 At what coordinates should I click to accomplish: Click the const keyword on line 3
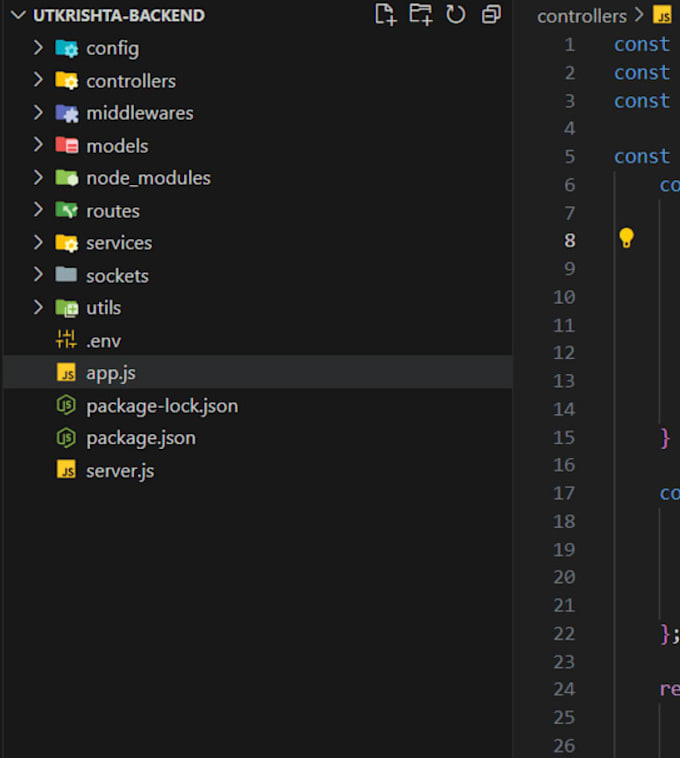pos(642,101)
